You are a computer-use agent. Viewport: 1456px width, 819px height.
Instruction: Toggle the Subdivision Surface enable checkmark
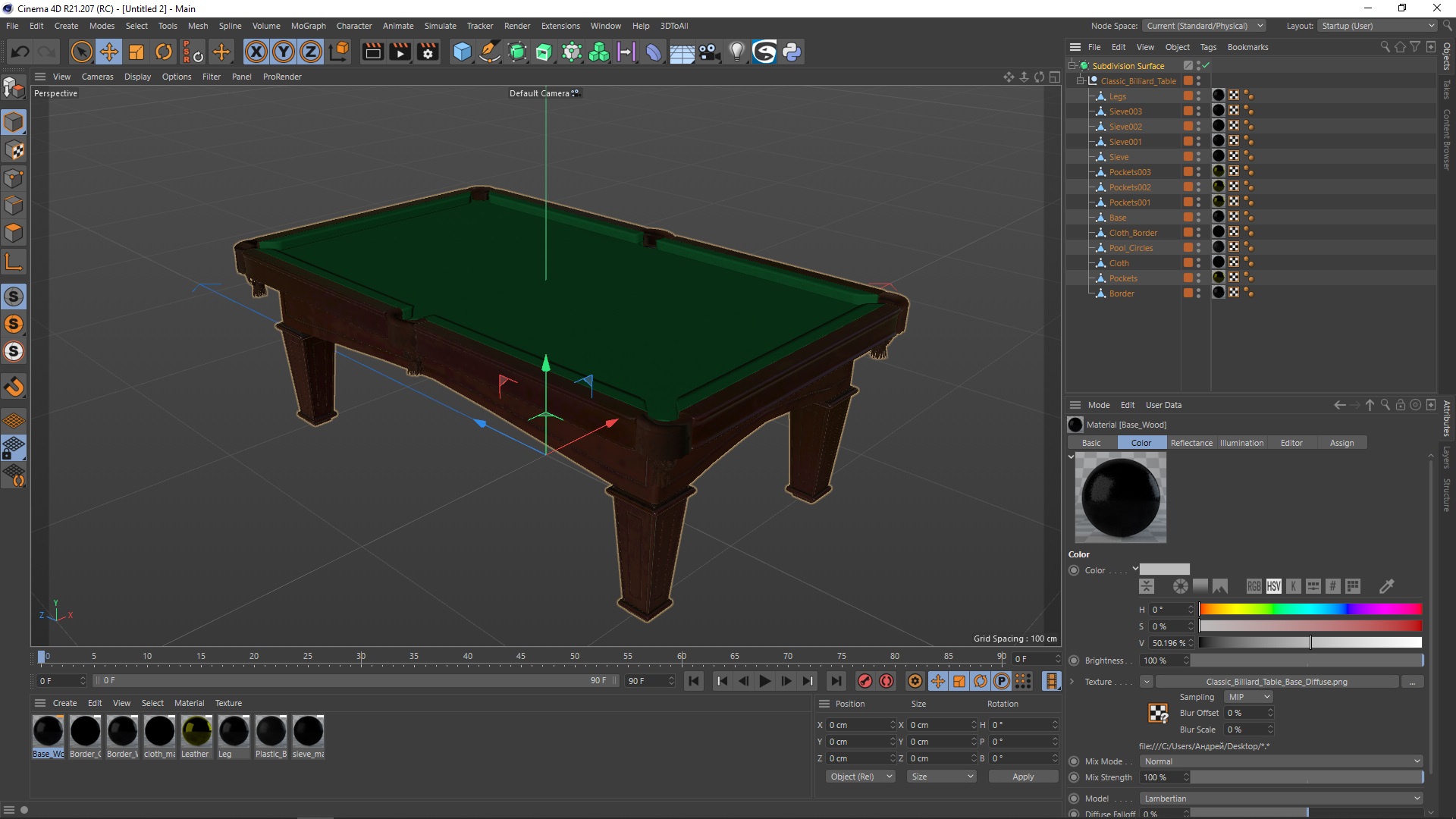coord(1206,66)
